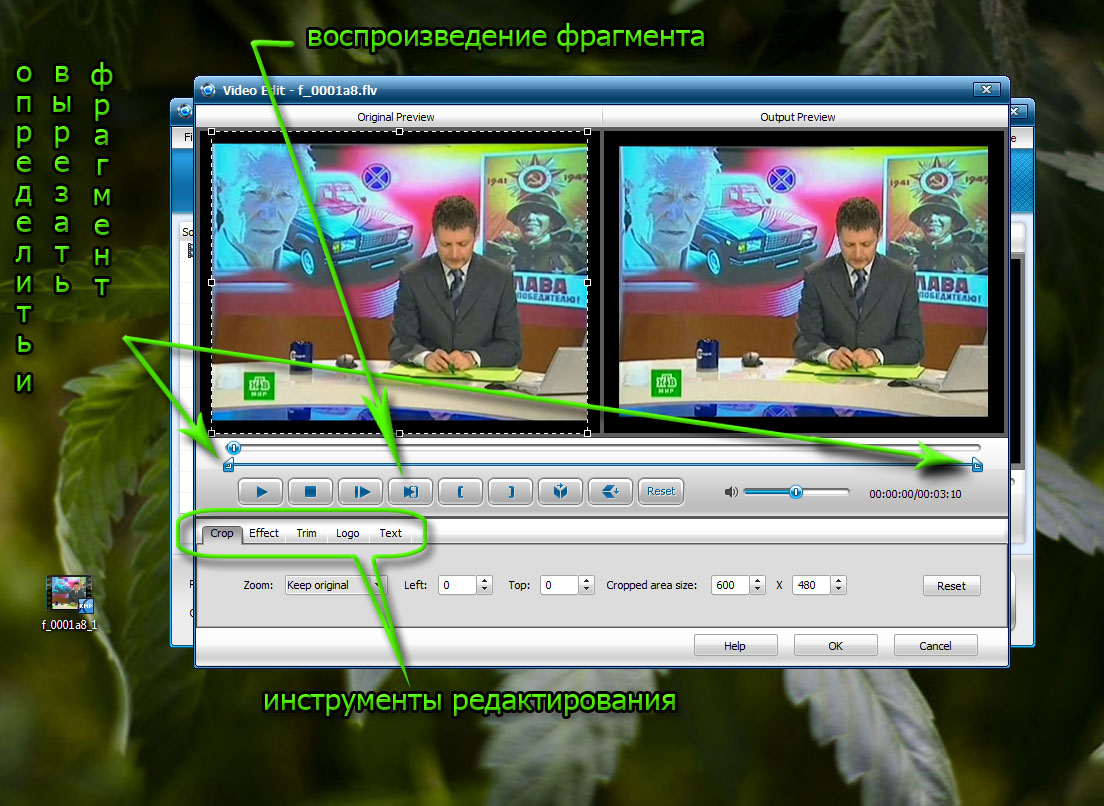
Task: Increase the Left crop value with up arrow
Action: pos(484,581)
